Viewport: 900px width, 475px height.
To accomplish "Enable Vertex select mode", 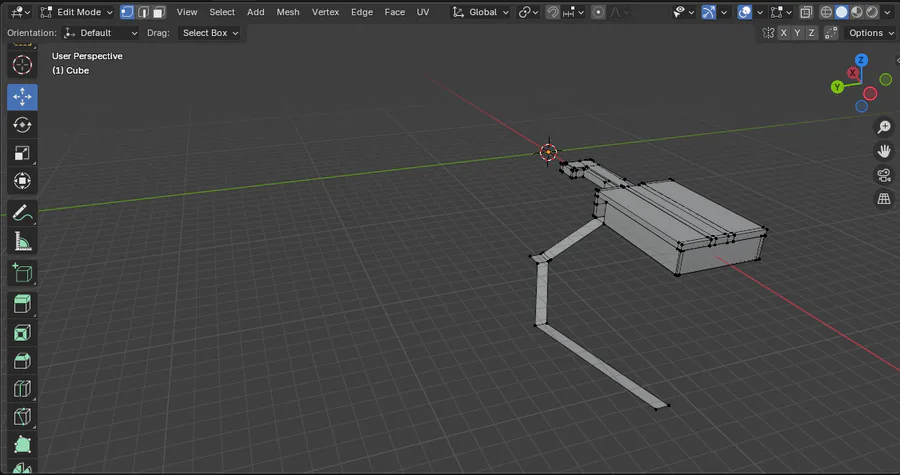I will pyautogui.click(x=127, y=12).
